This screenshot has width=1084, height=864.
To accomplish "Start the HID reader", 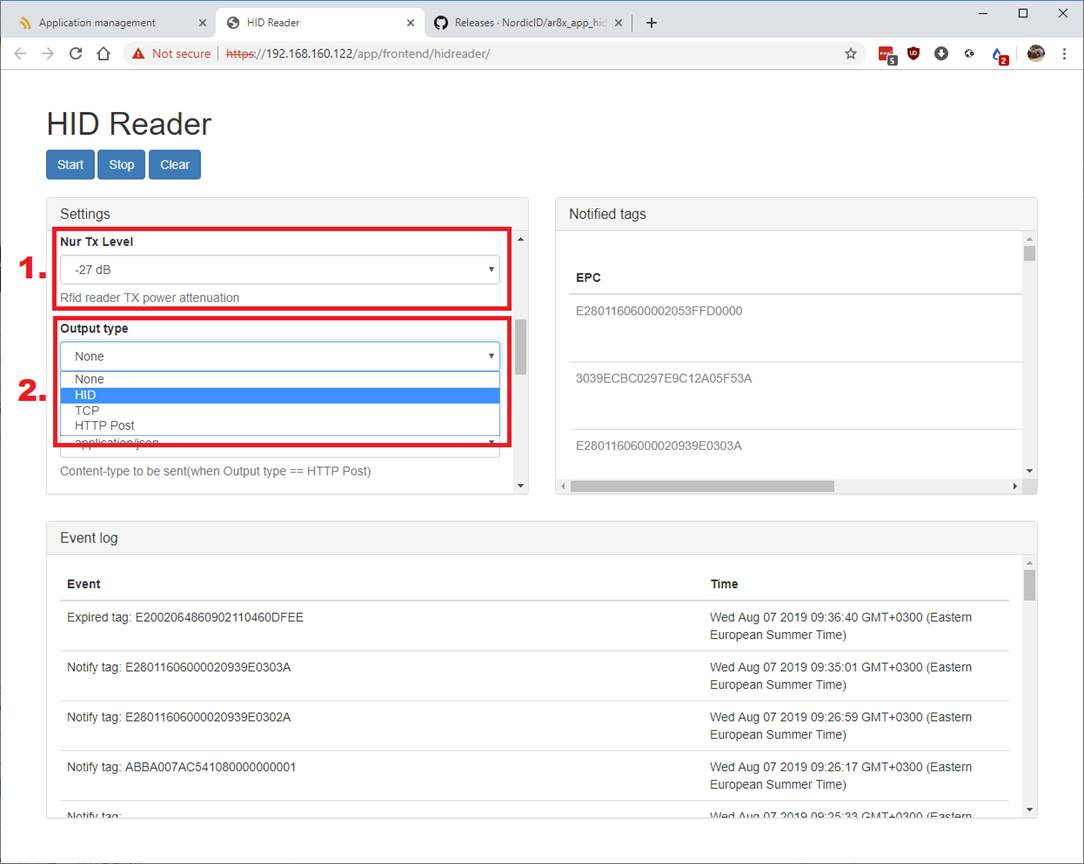I will [x=71, y=165].
